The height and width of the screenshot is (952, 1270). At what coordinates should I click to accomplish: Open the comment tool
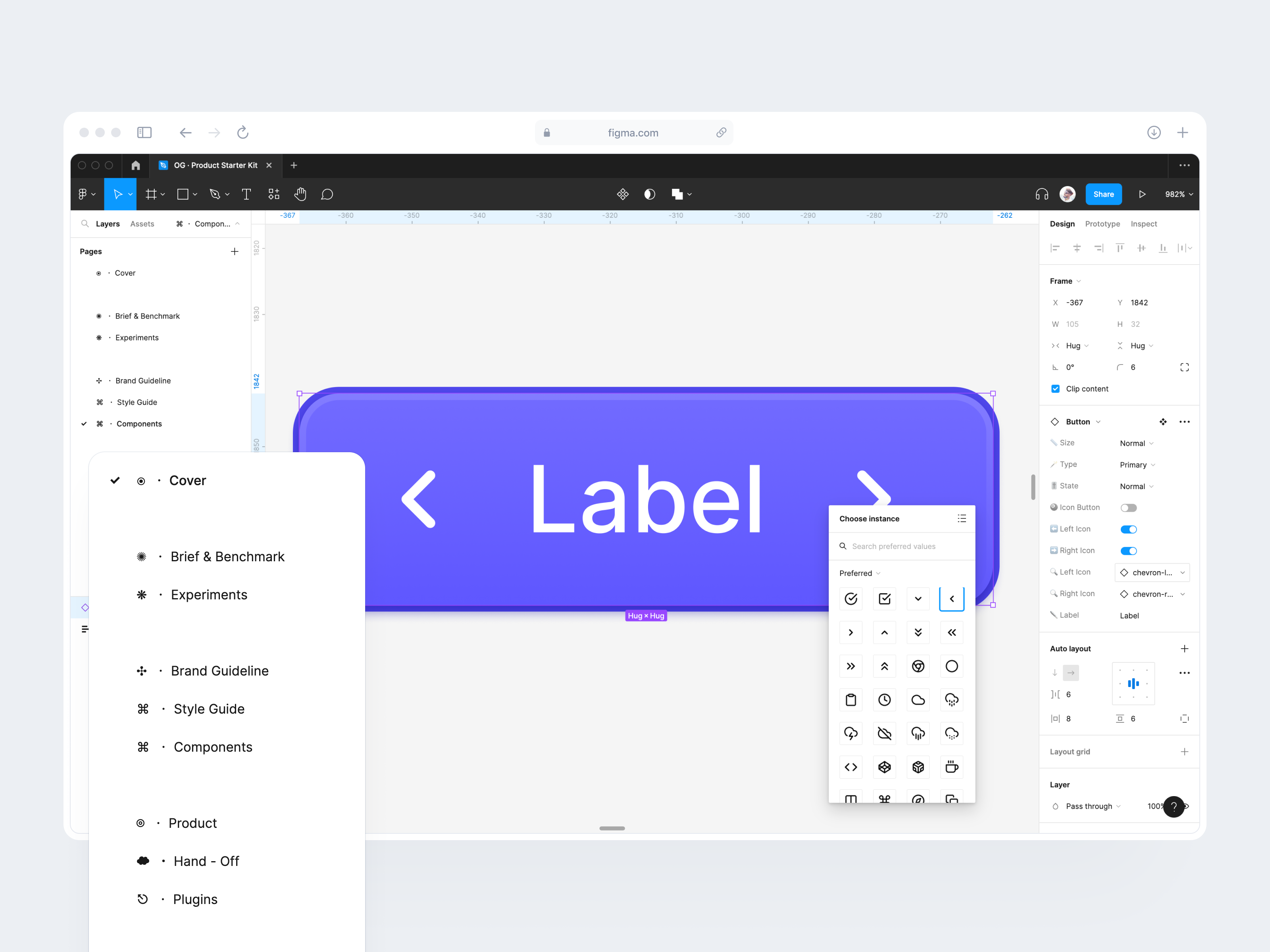(x=327, y=194)
